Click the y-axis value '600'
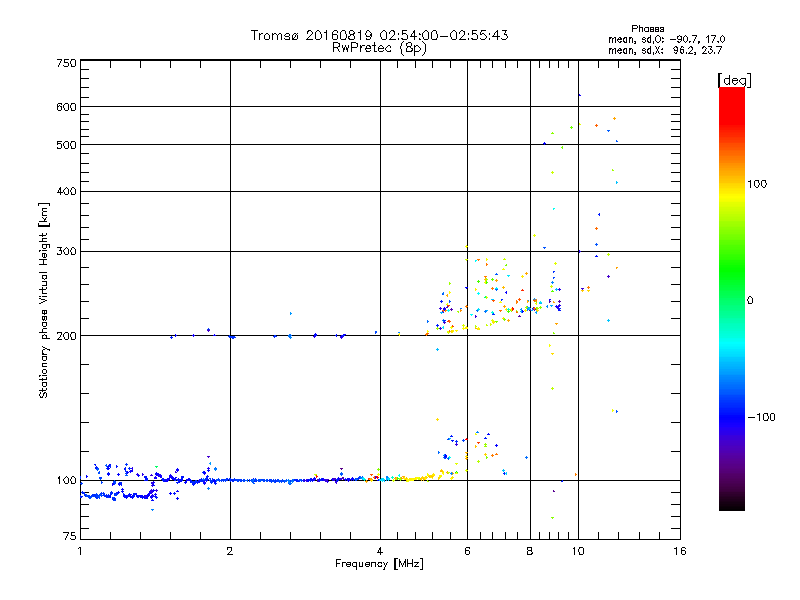 66,107
